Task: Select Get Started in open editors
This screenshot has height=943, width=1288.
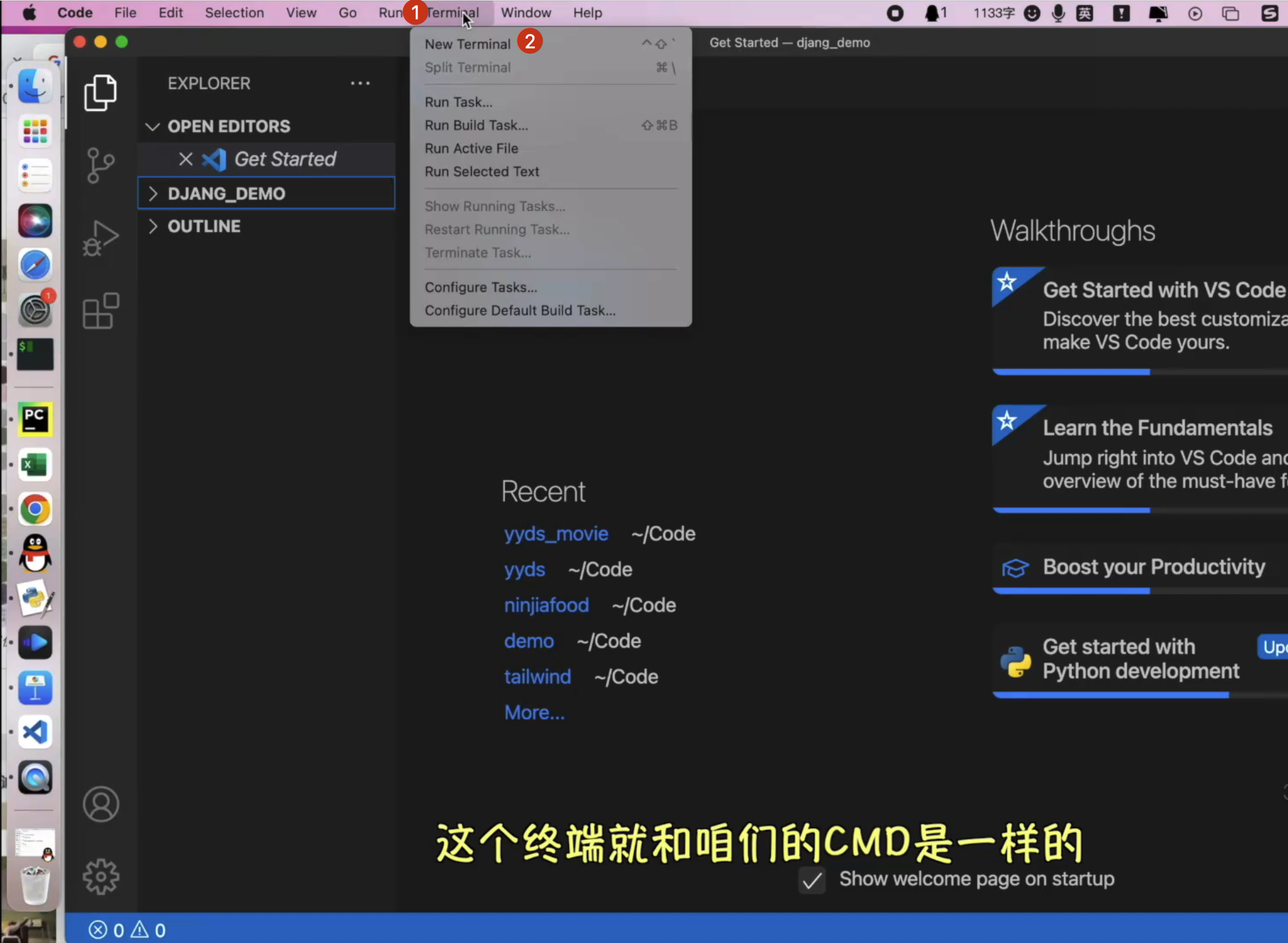Action: pos(267,159)
